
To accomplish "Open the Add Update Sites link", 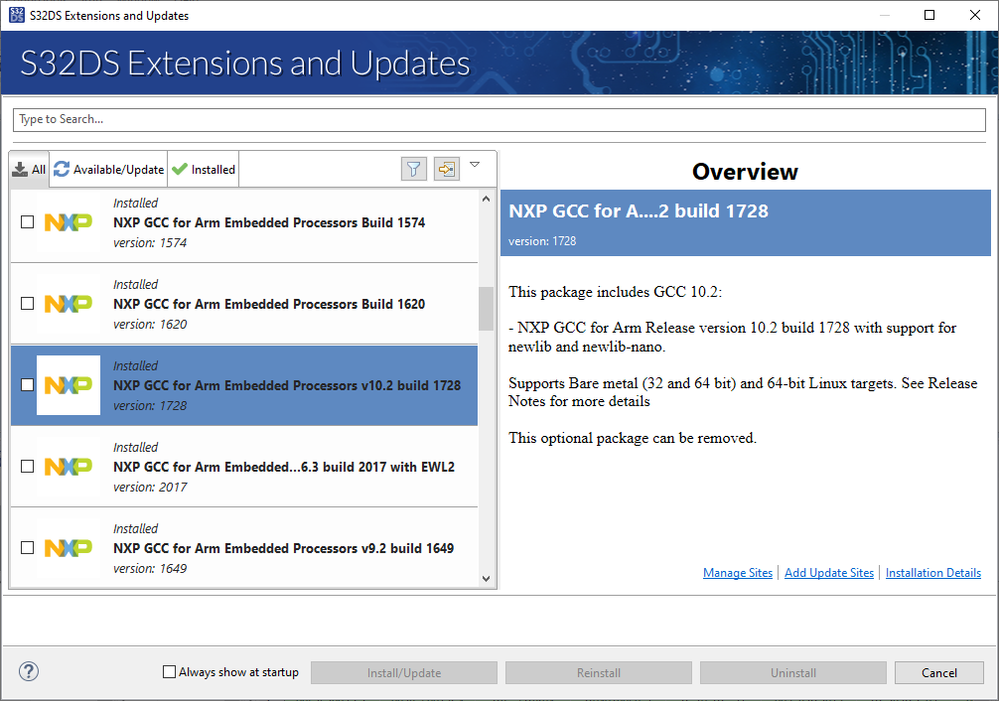I will 829,573.
